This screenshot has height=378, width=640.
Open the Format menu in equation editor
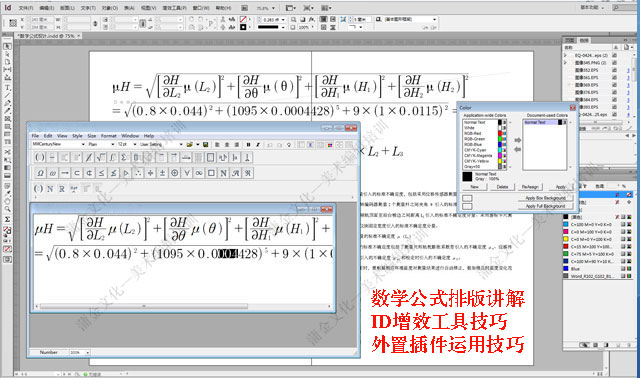pyautogui.click(x=109, y=136)
